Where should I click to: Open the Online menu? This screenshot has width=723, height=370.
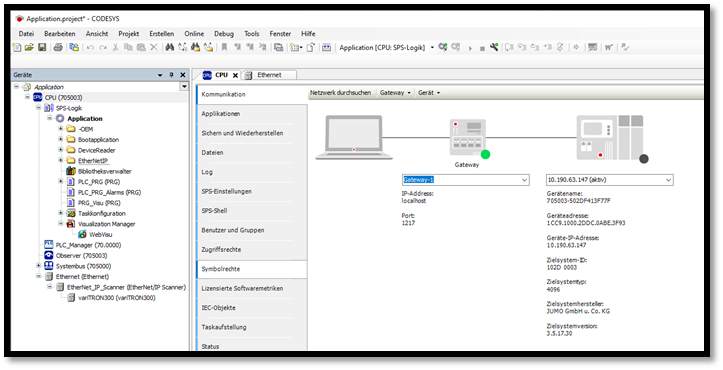click(194, 34)
